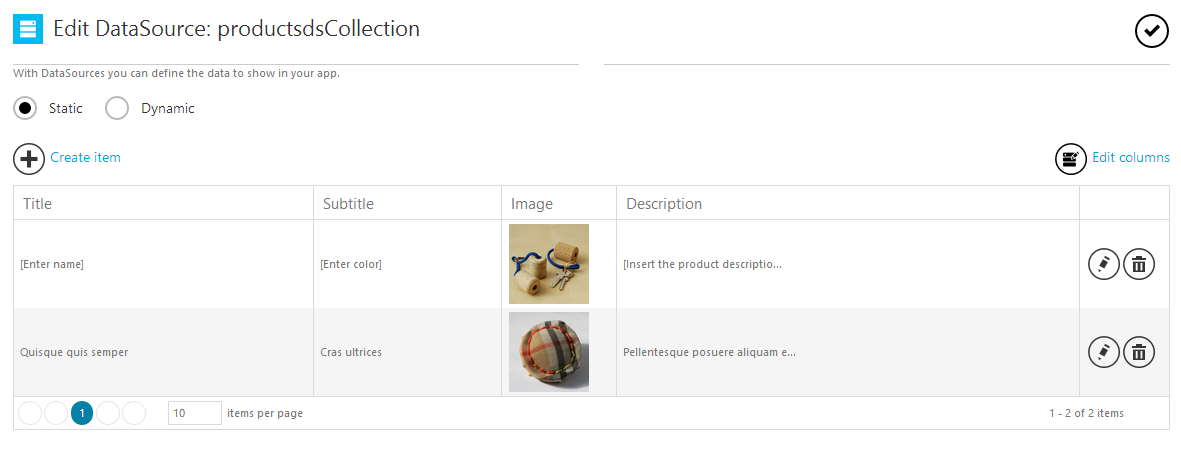Open the plaid ball thumbnail image

(549, 352)
